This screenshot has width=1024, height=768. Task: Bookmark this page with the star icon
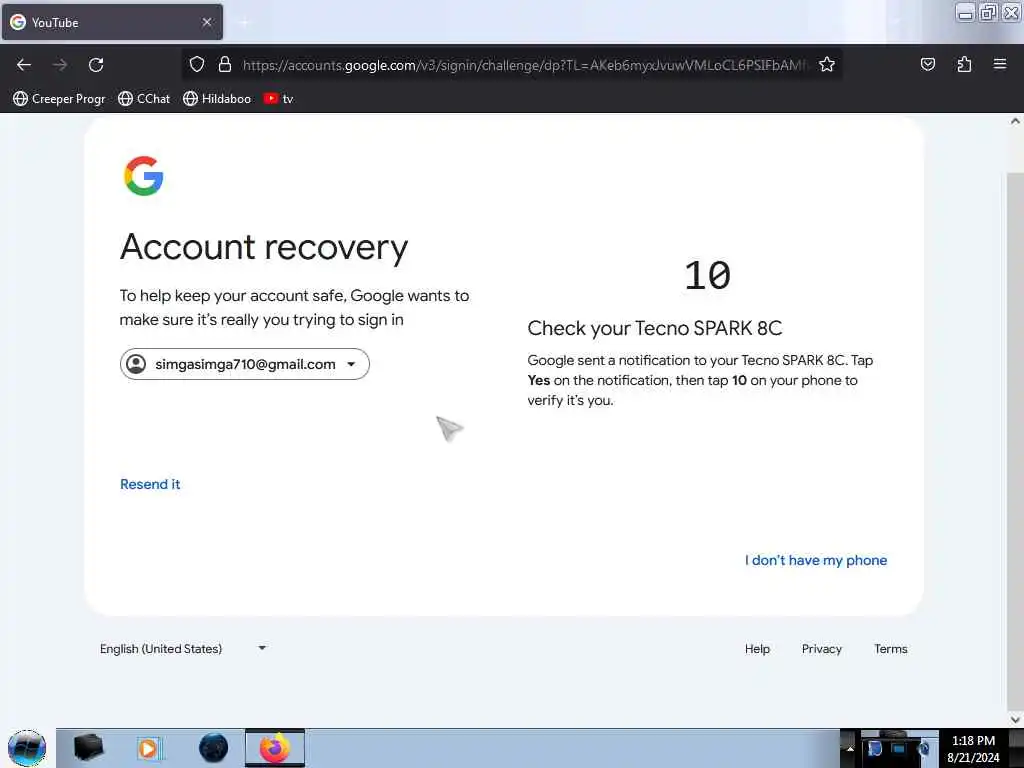tap(827, 65)
